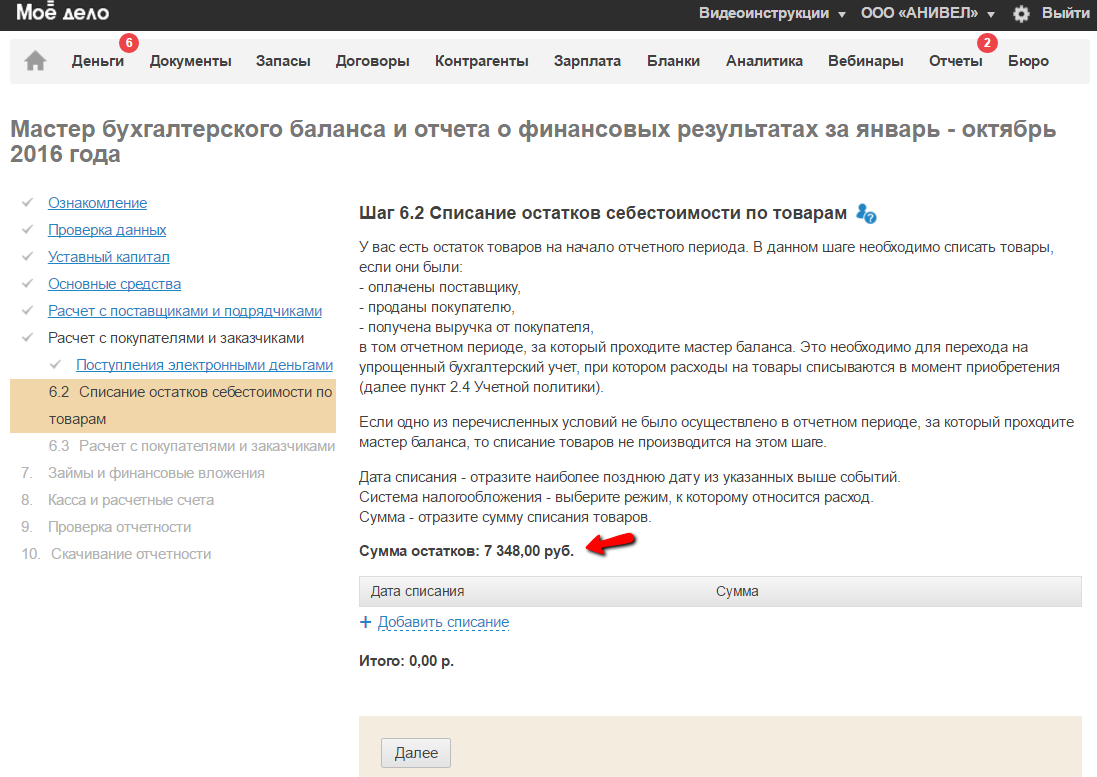Open settings gear icon in header
The width and height of the screenshot is (1097, 777).
(x=1021, y=14)
